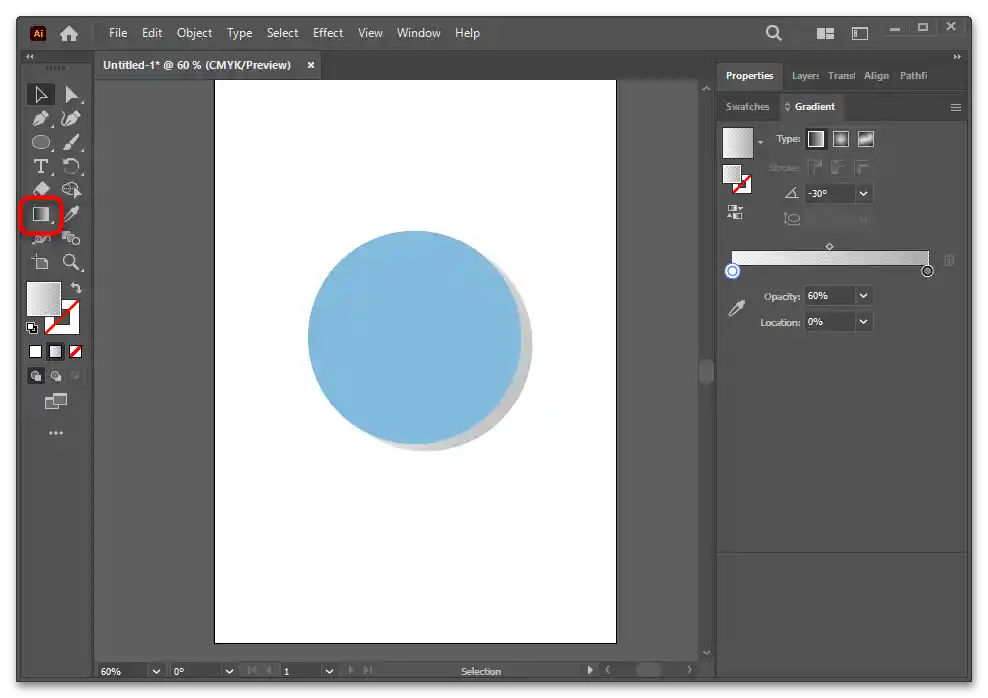Open the Location percentage dropdown
This screenshot has height=698, width=988.
pos(864,322)
